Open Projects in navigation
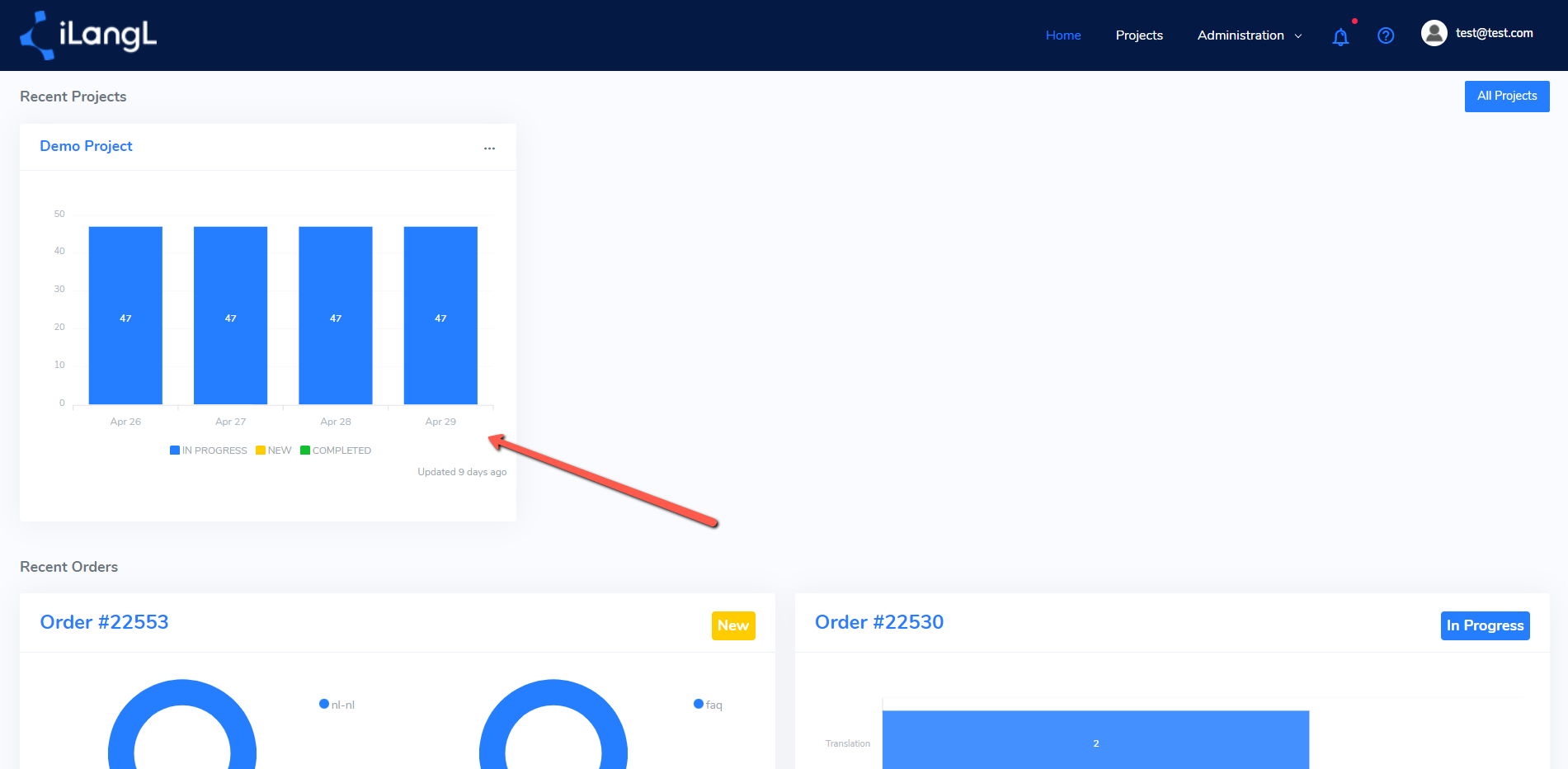 tap(1139, 35)
